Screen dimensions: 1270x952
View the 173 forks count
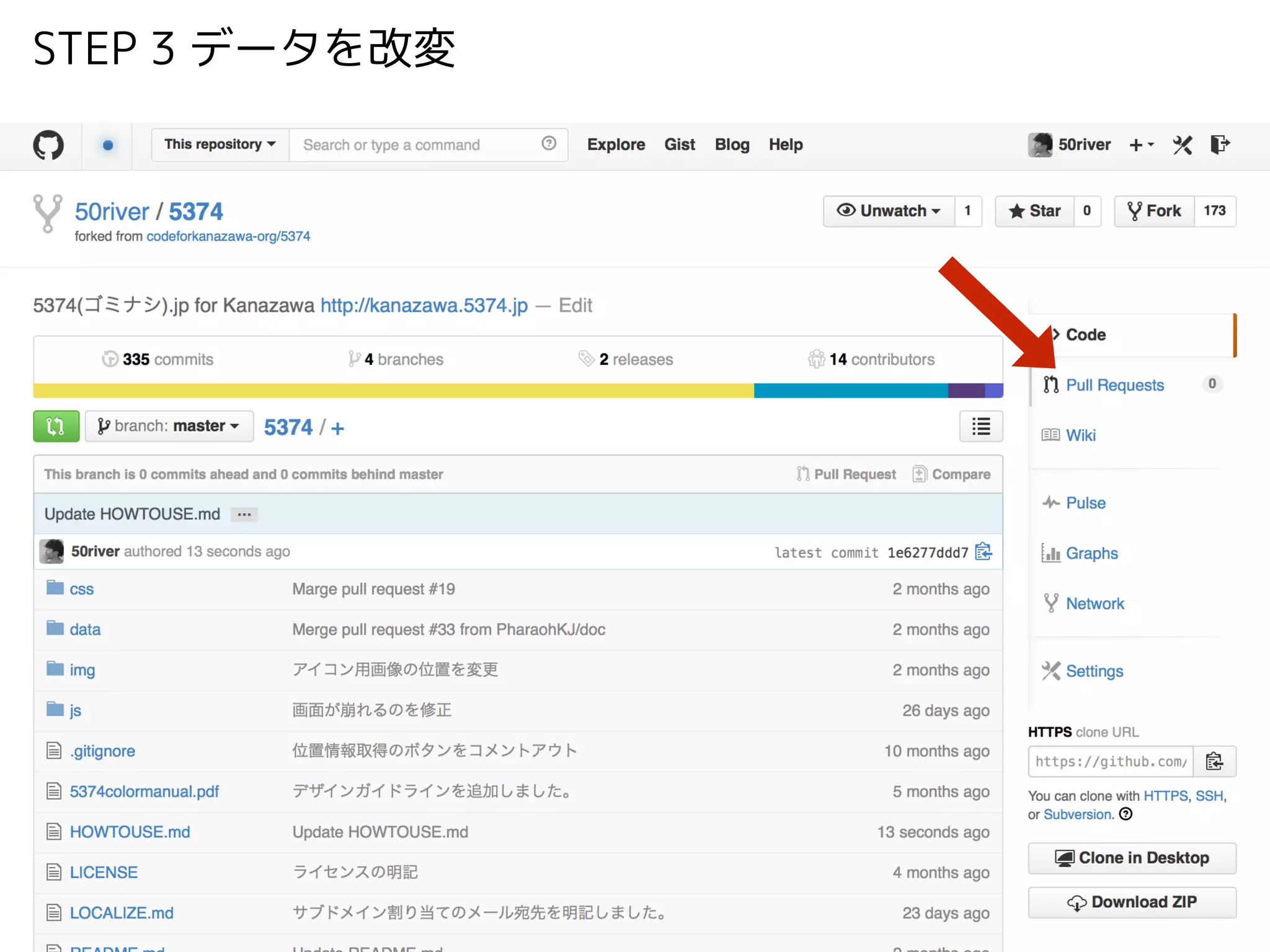tap(1215, 211)
